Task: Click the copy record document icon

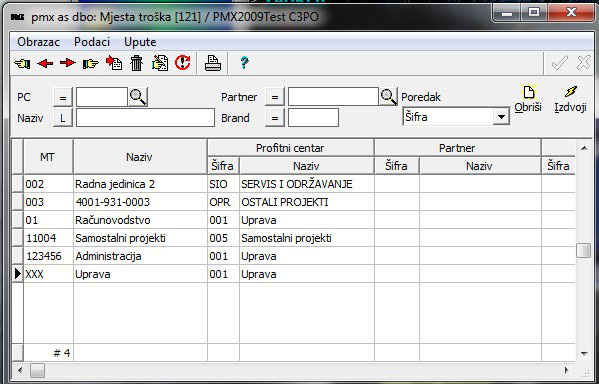Action: point(160,63)
